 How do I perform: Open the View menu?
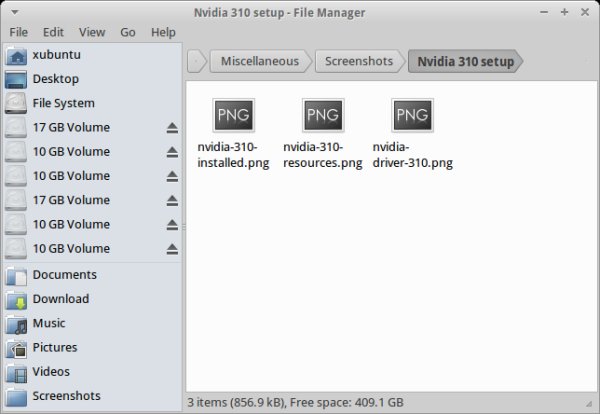point(92,32)
